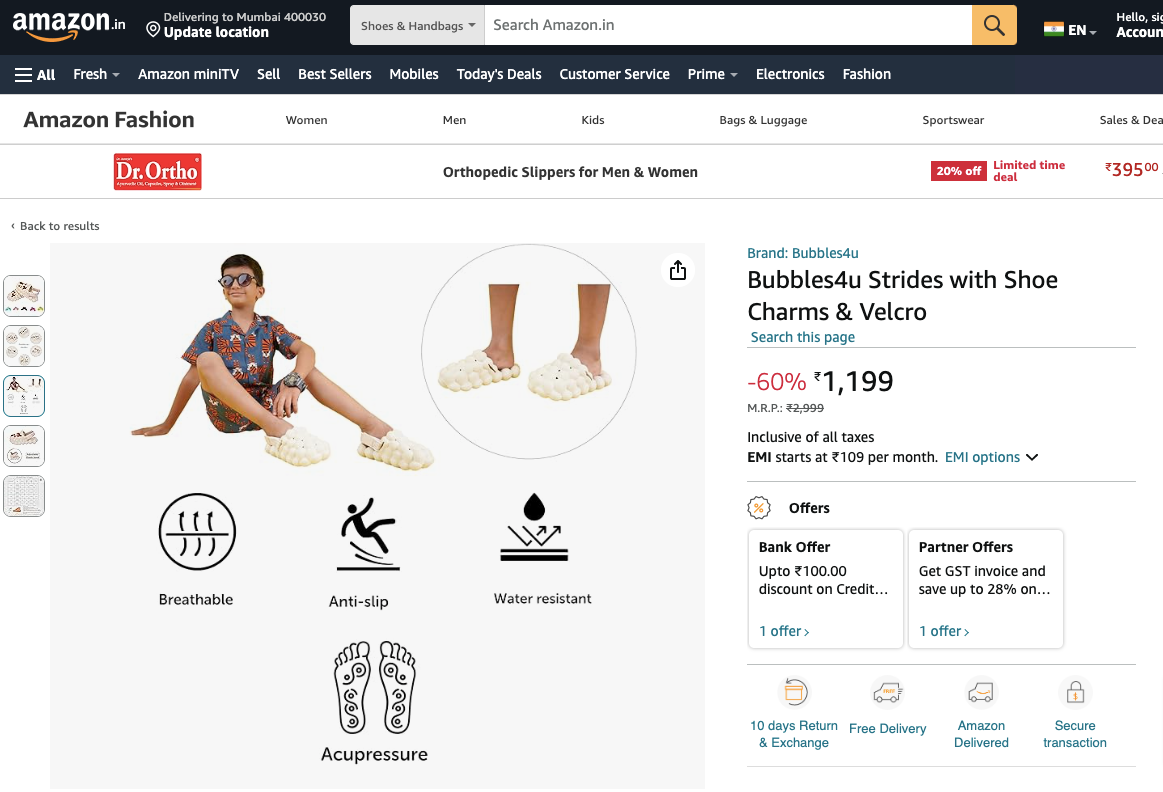
Task: Click the Update location pin icon
Action: click(153, 30)
